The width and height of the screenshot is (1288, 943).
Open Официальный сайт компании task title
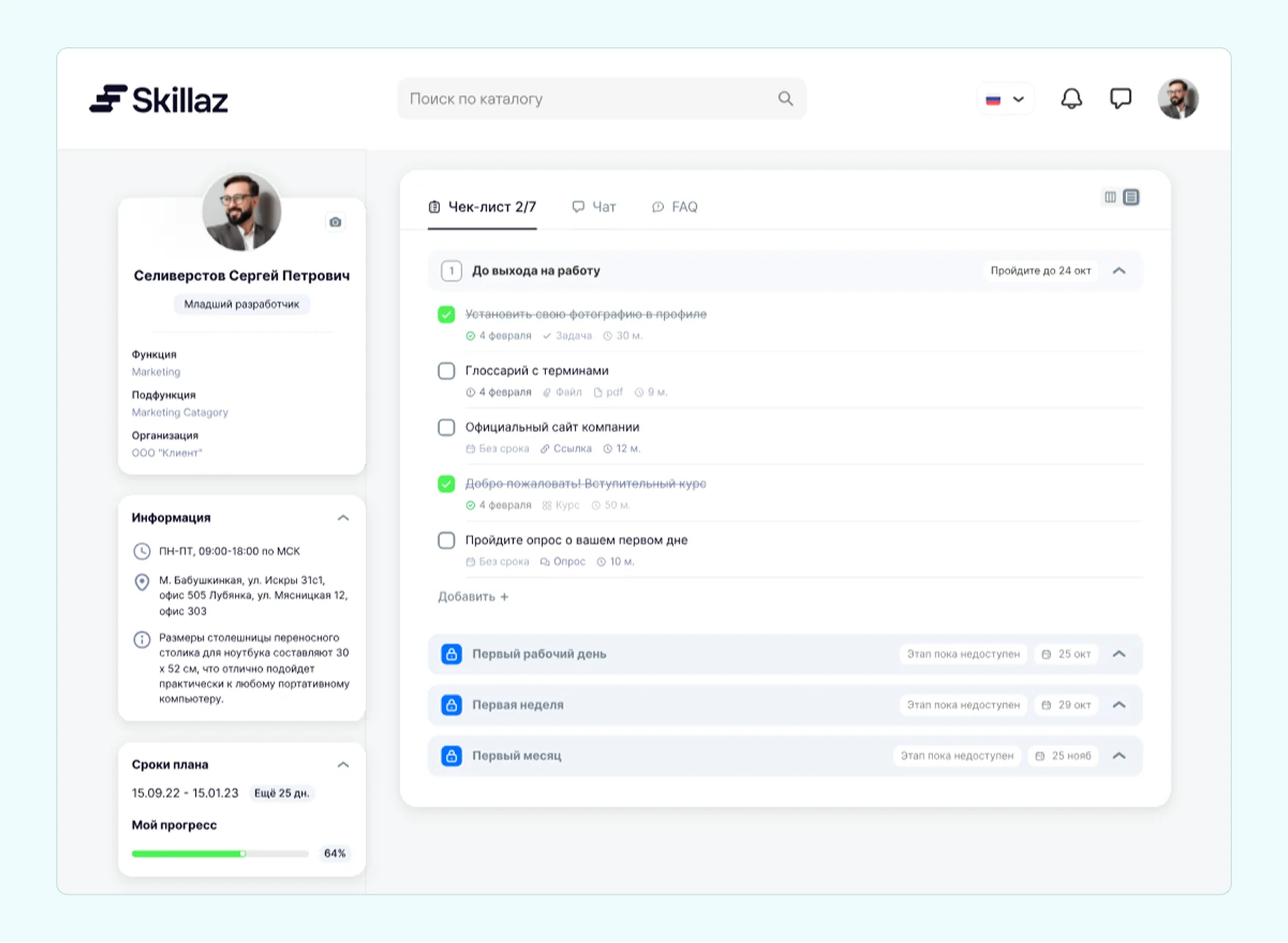coord(552,427)
